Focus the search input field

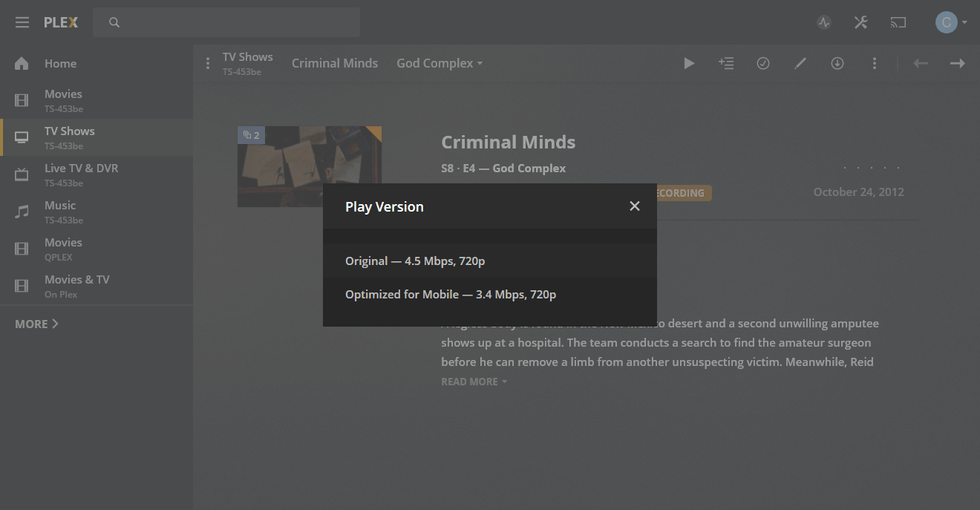point(226,22)
